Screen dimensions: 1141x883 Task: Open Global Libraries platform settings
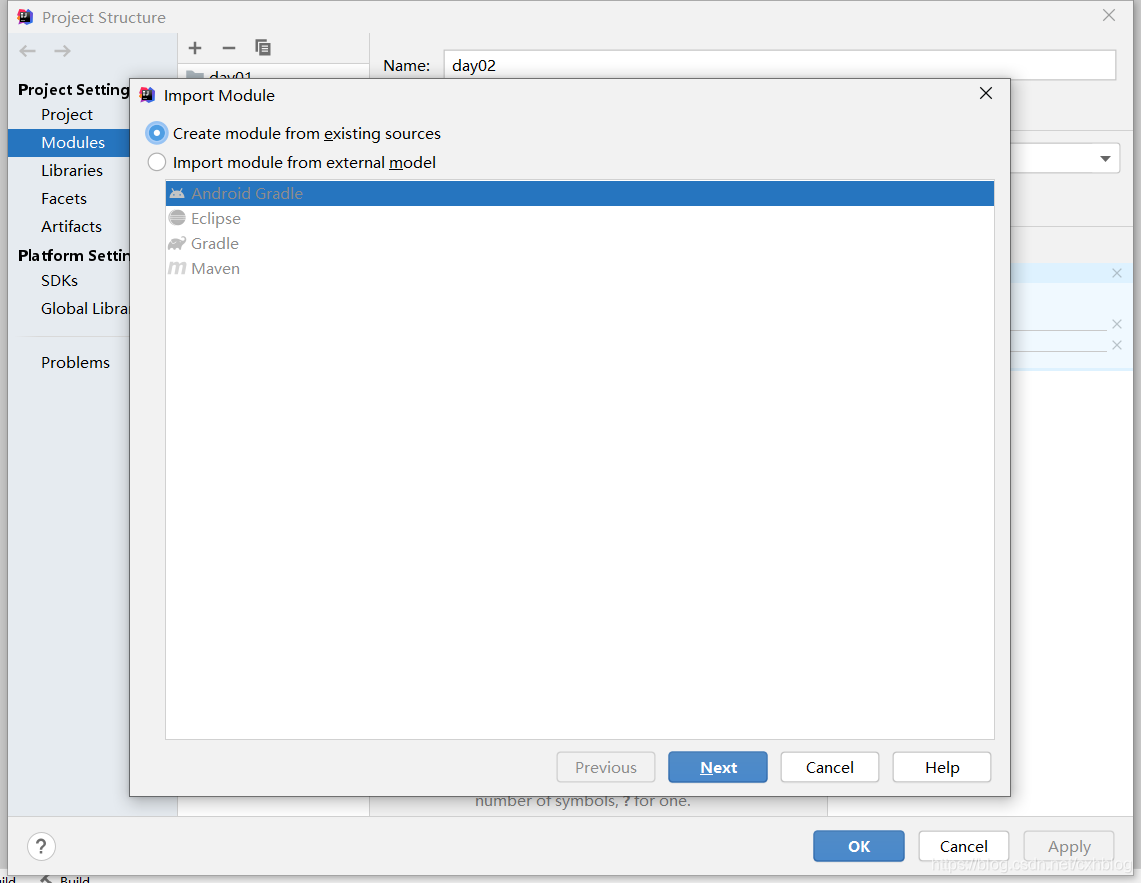84,309
